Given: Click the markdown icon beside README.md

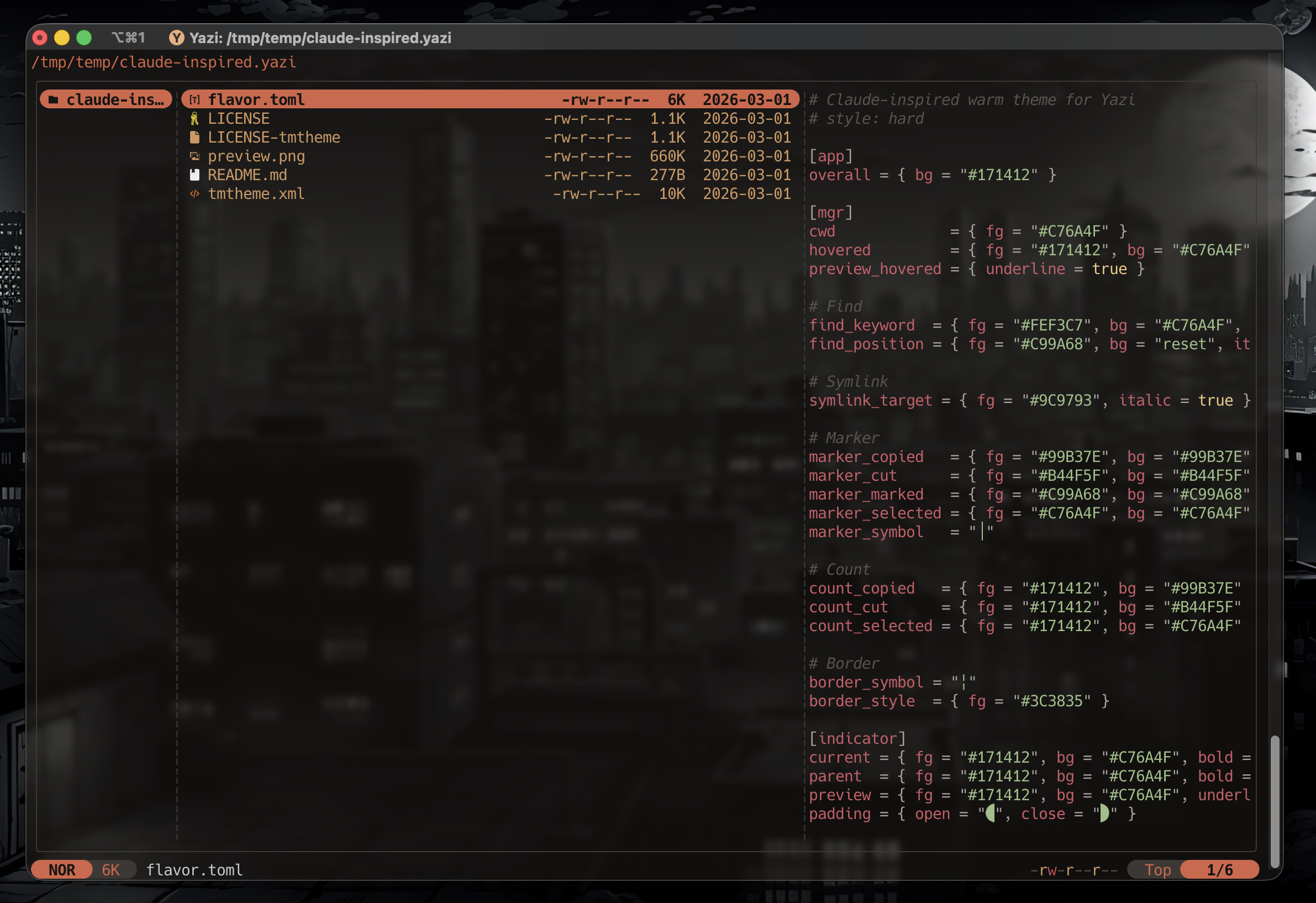Looking at the screenshot, I should click(x=195, y=175).
